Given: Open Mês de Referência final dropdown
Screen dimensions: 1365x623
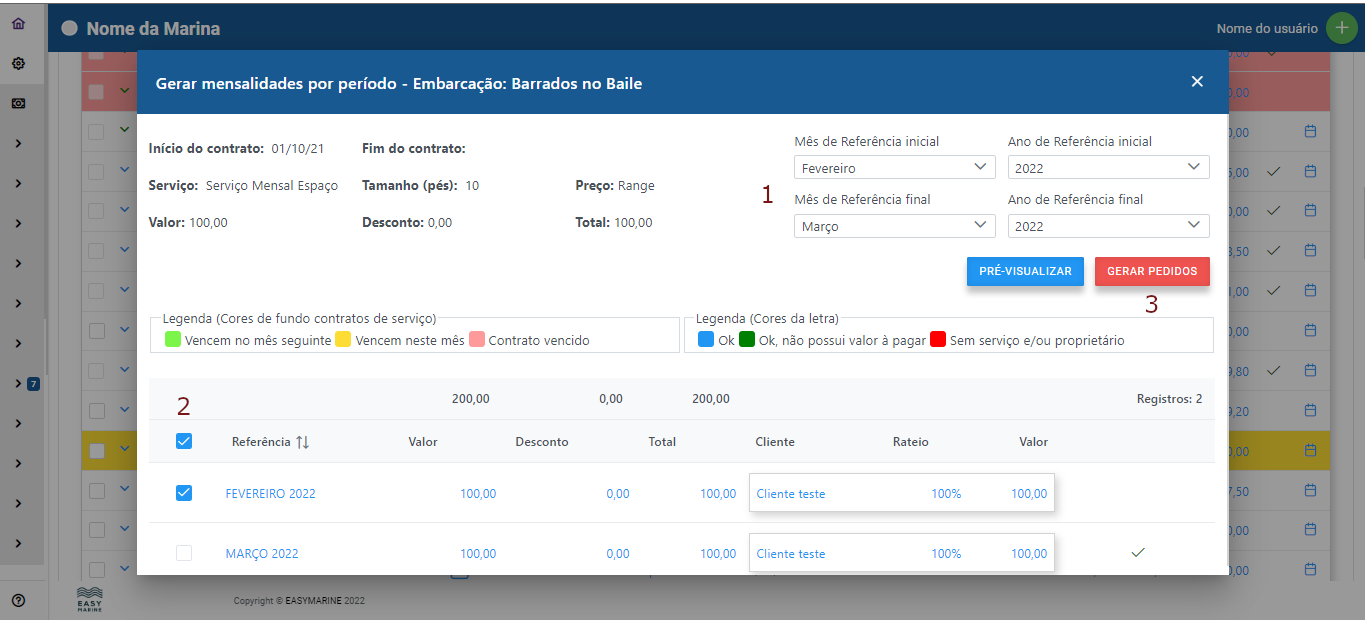Looking at the screenshot, I should click(894, 226).
